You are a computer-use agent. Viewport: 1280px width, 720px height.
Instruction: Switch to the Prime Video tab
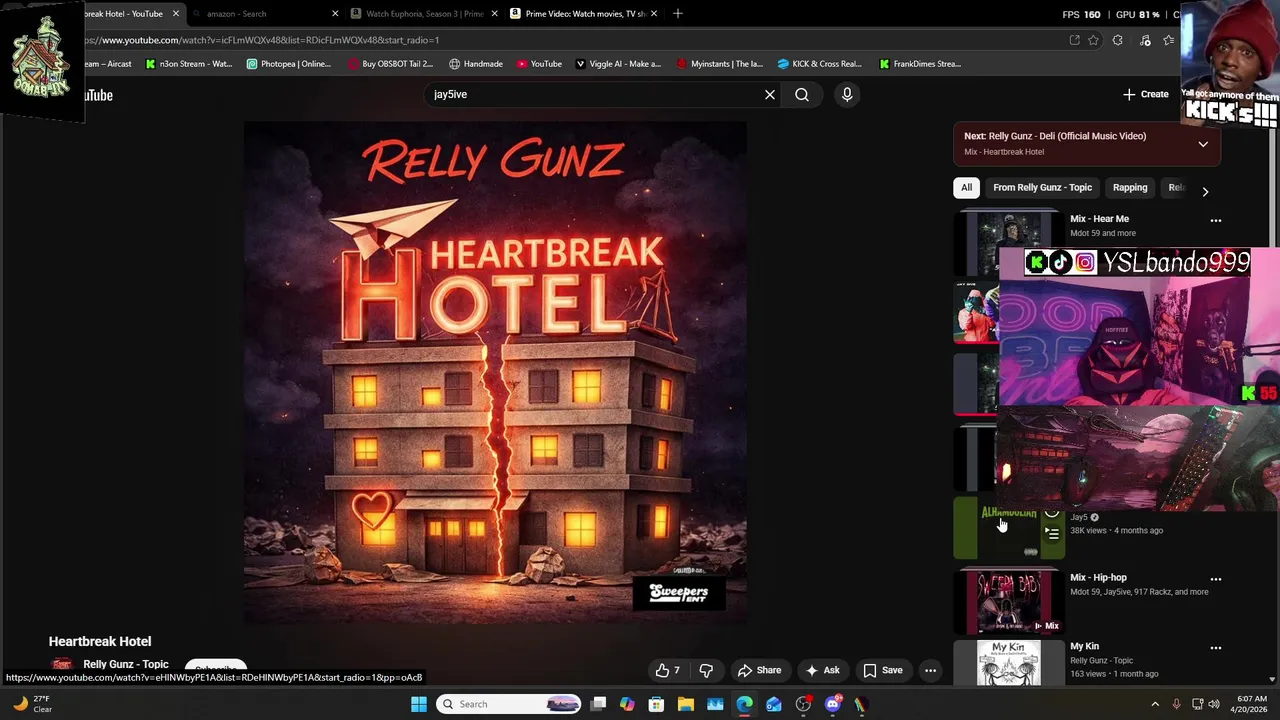(x=580, y=14)
